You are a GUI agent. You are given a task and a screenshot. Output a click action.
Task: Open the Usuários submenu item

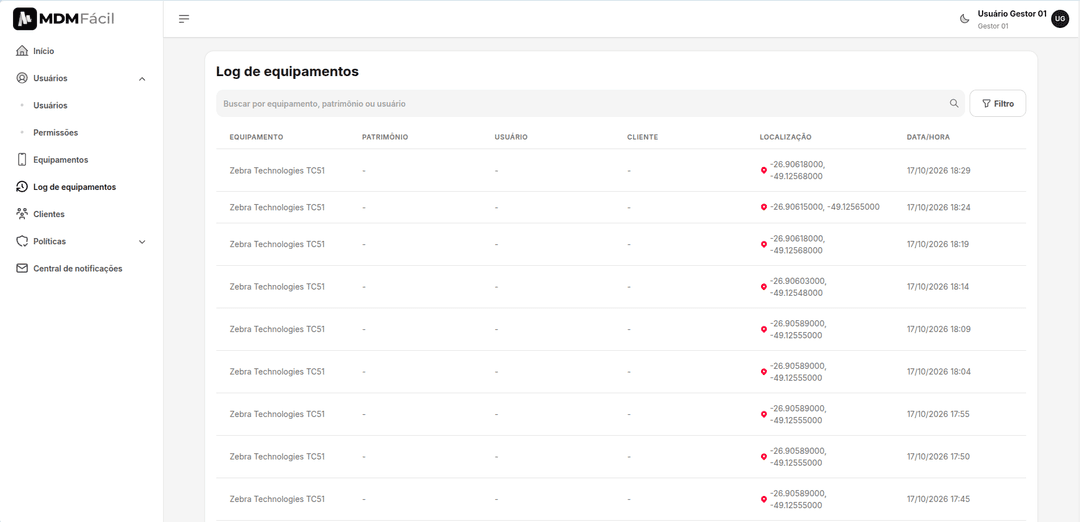pos(50,105)
